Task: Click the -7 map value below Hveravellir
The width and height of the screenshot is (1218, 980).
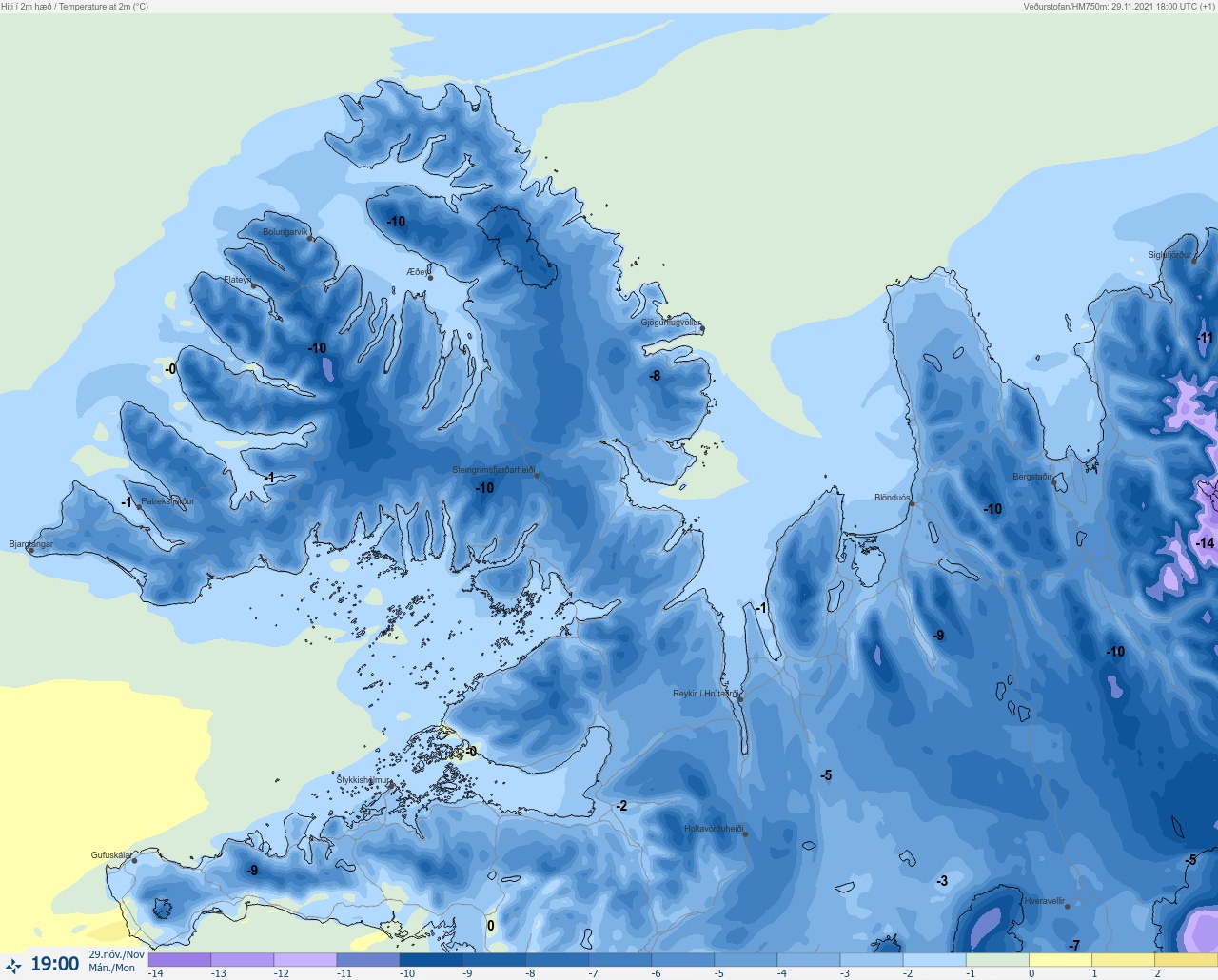Action: tap(1073, 946)
